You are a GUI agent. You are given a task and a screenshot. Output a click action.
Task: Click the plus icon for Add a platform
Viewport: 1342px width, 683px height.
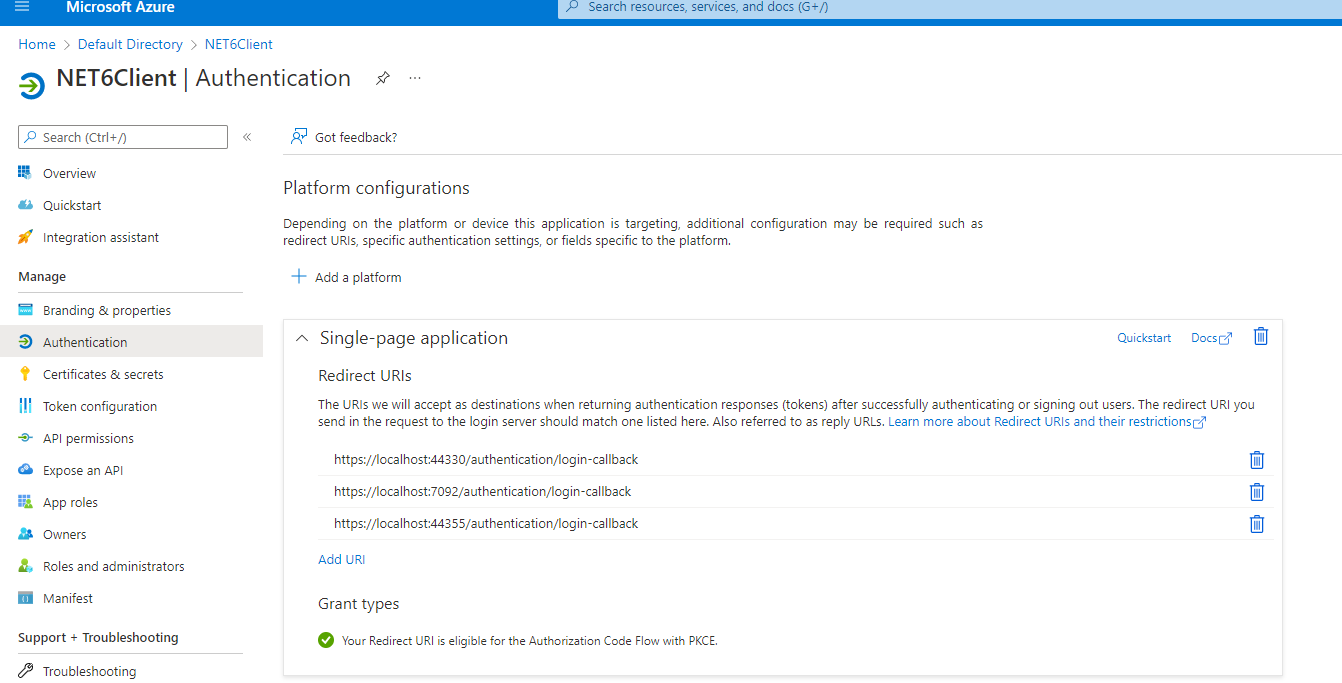coord(298,276)
